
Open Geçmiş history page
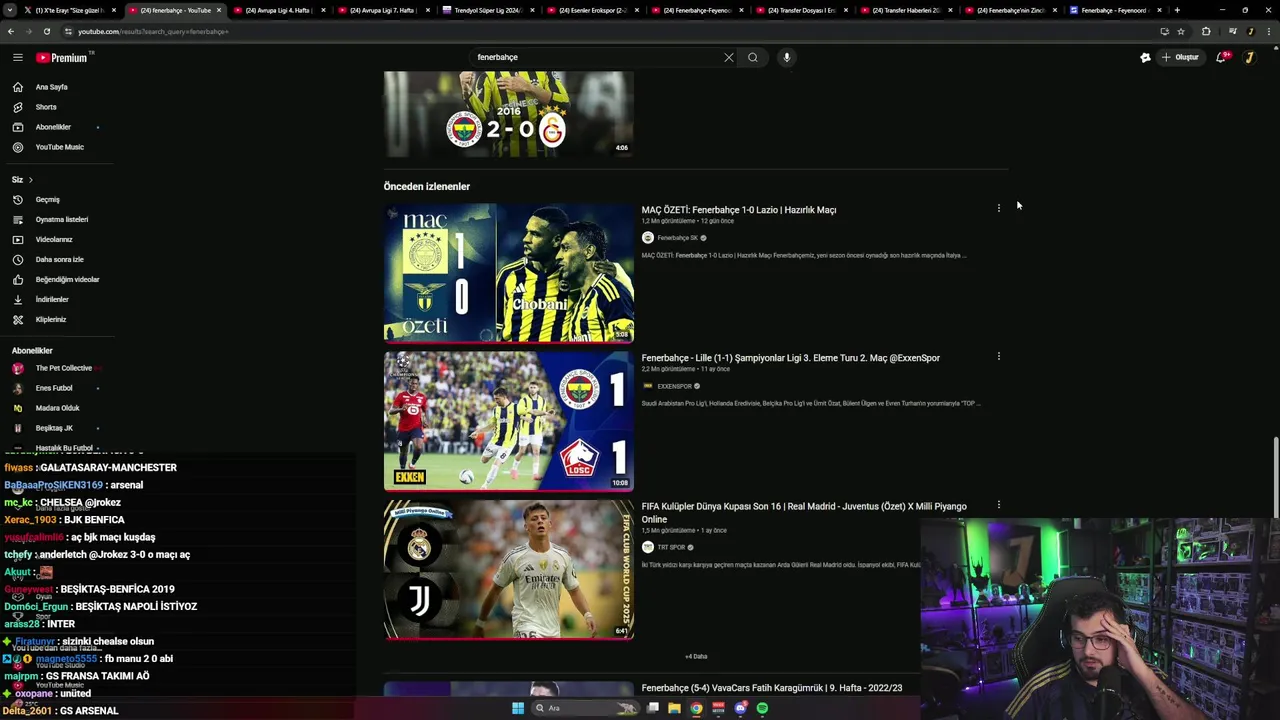point(48,200)
